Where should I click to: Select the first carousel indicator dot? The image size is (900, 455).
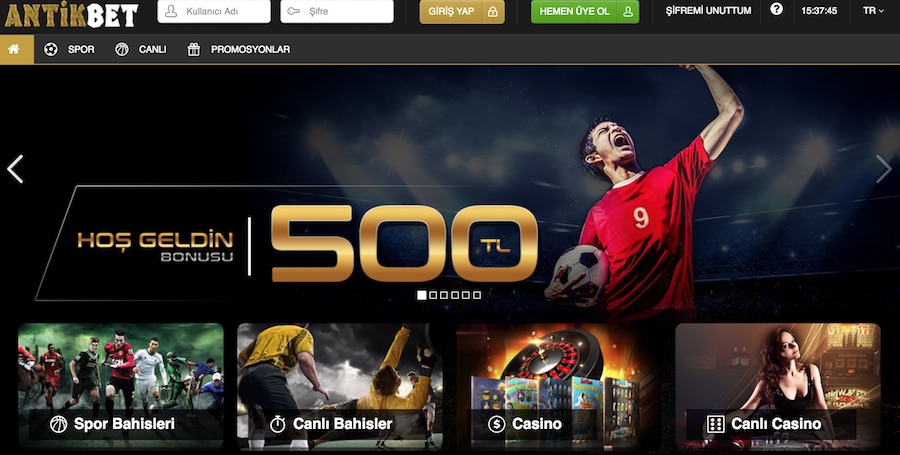pos(421,295)
